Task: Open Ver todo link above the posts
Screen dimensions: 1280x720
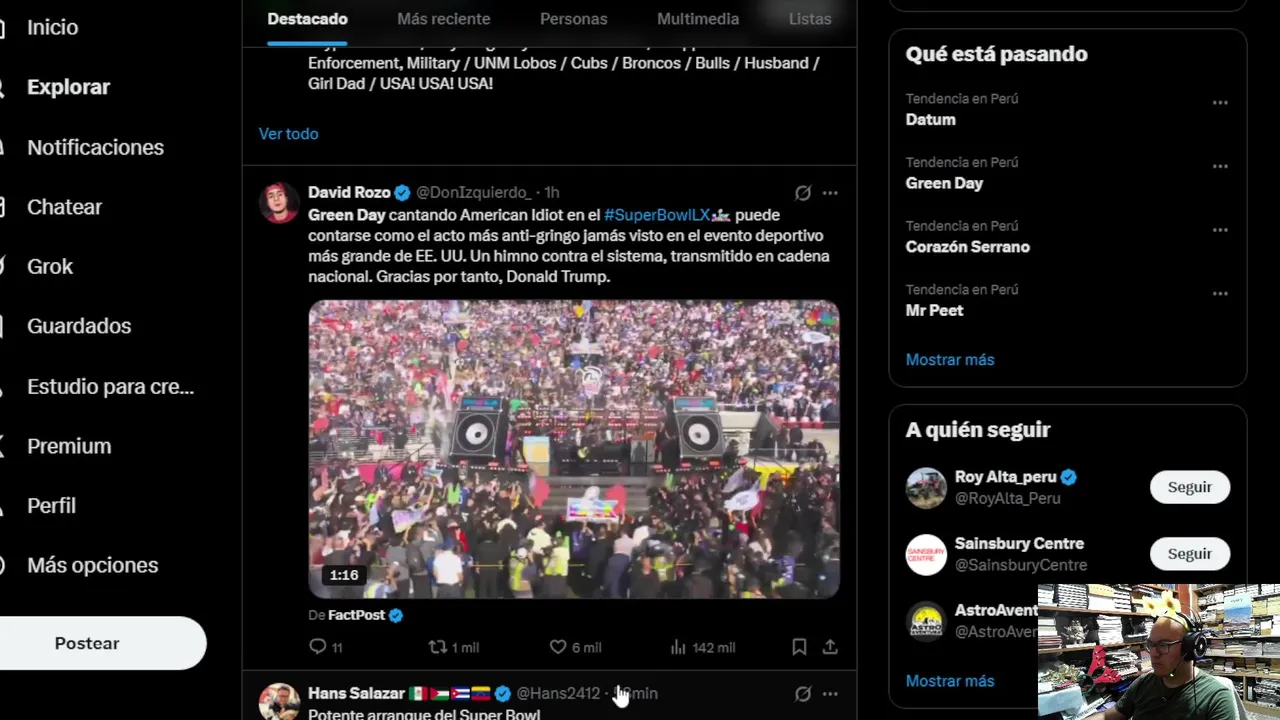Action: 288,133
